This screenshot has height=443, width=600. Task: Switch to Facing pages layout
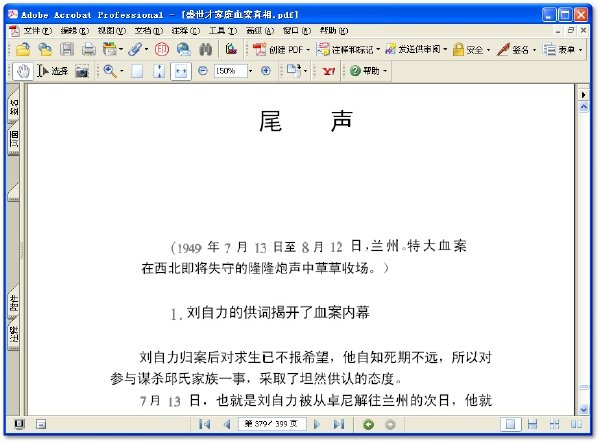576,424
